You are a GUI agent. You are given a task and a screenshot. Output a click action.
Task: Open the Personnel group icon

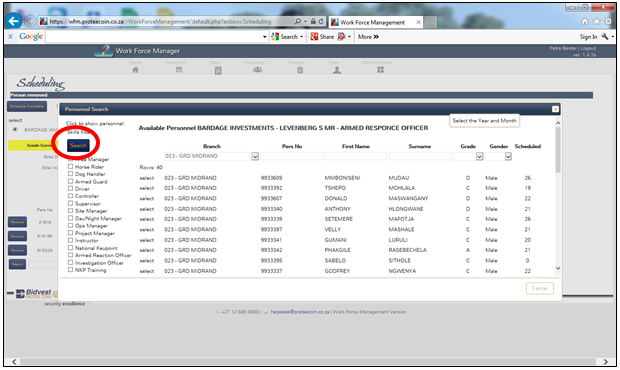(x=257, y=70)
